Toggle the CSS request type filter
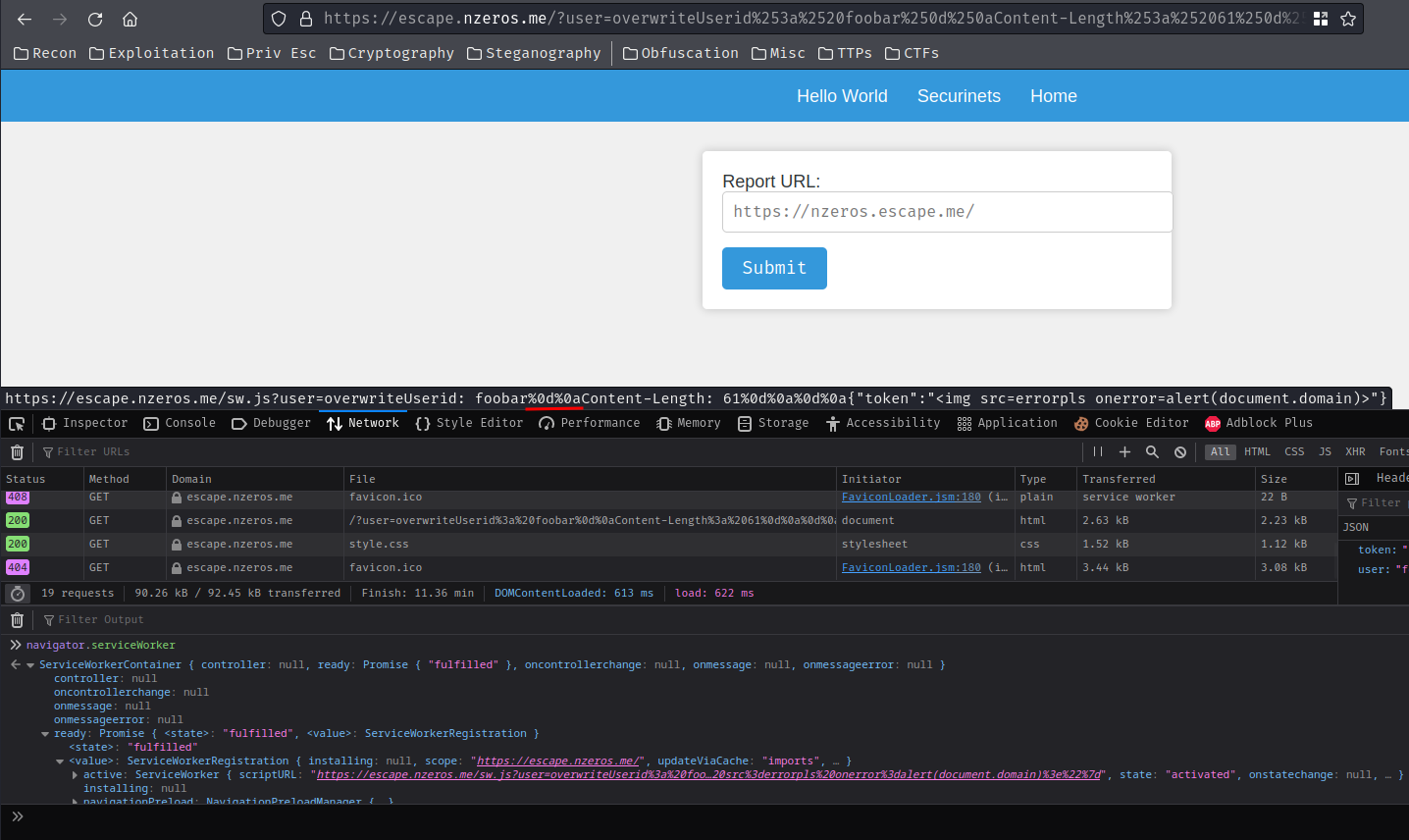This screenshot has height=840, width=1409. pyautogui.click(x=1294, y=452)
